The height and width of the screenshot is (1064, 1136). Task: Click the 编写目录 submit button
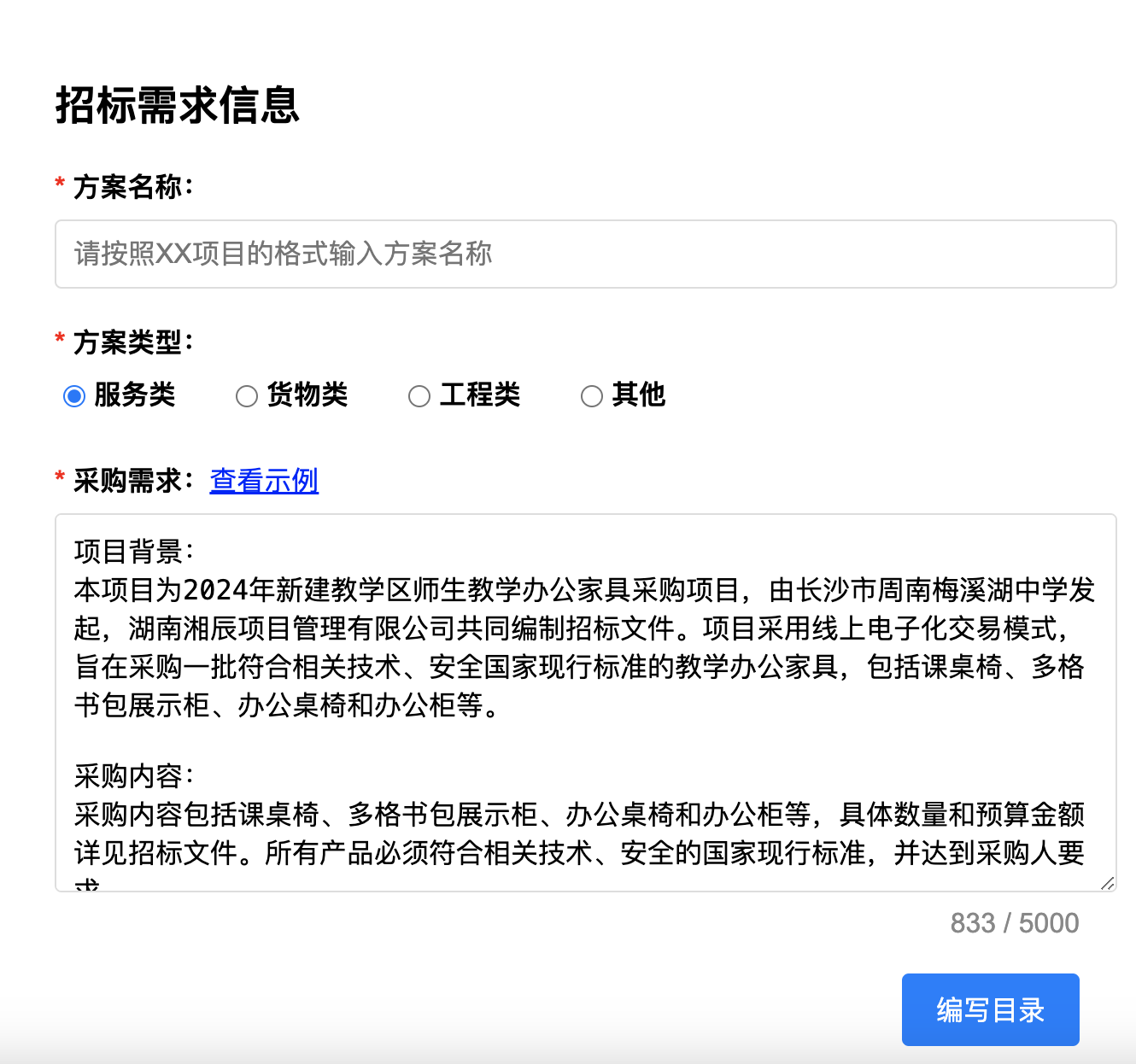click(x=991, y=1009)
